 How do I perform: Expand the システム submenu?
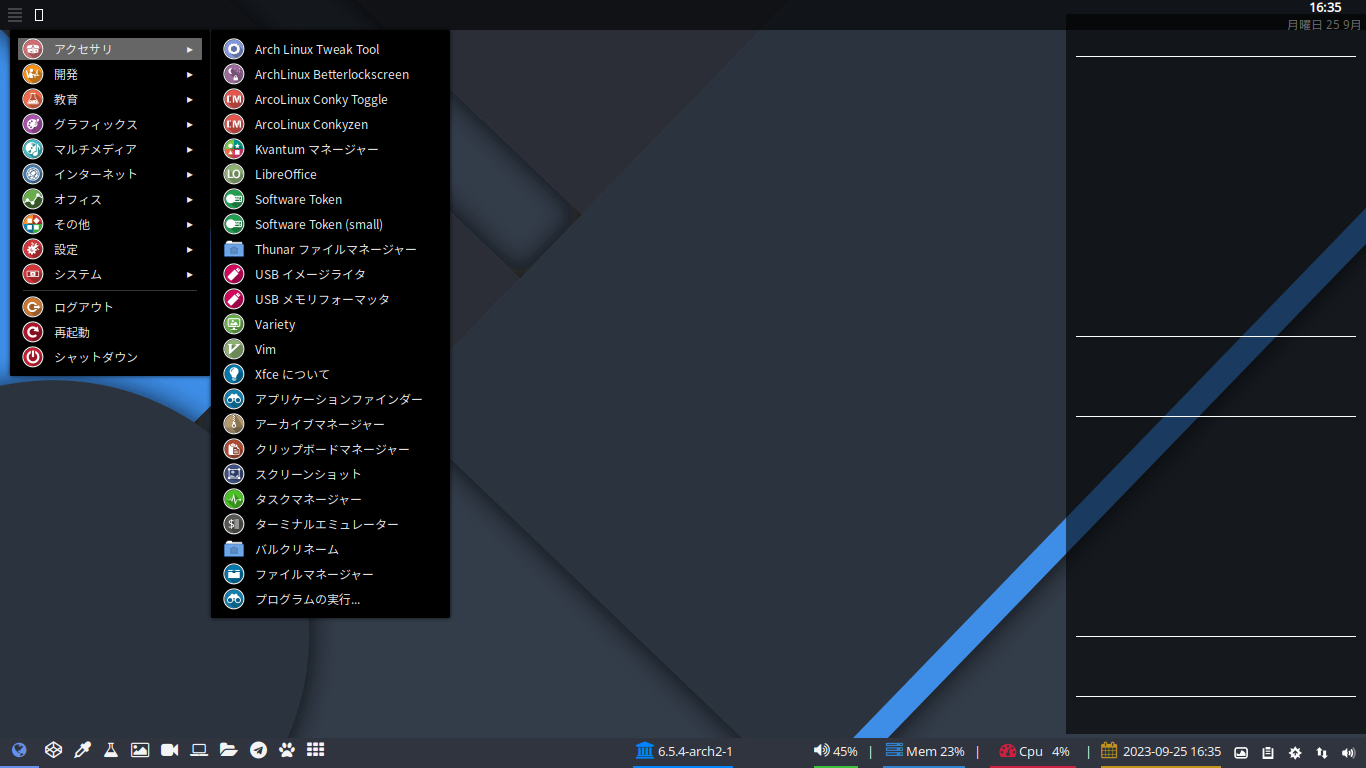coord(110,274)
